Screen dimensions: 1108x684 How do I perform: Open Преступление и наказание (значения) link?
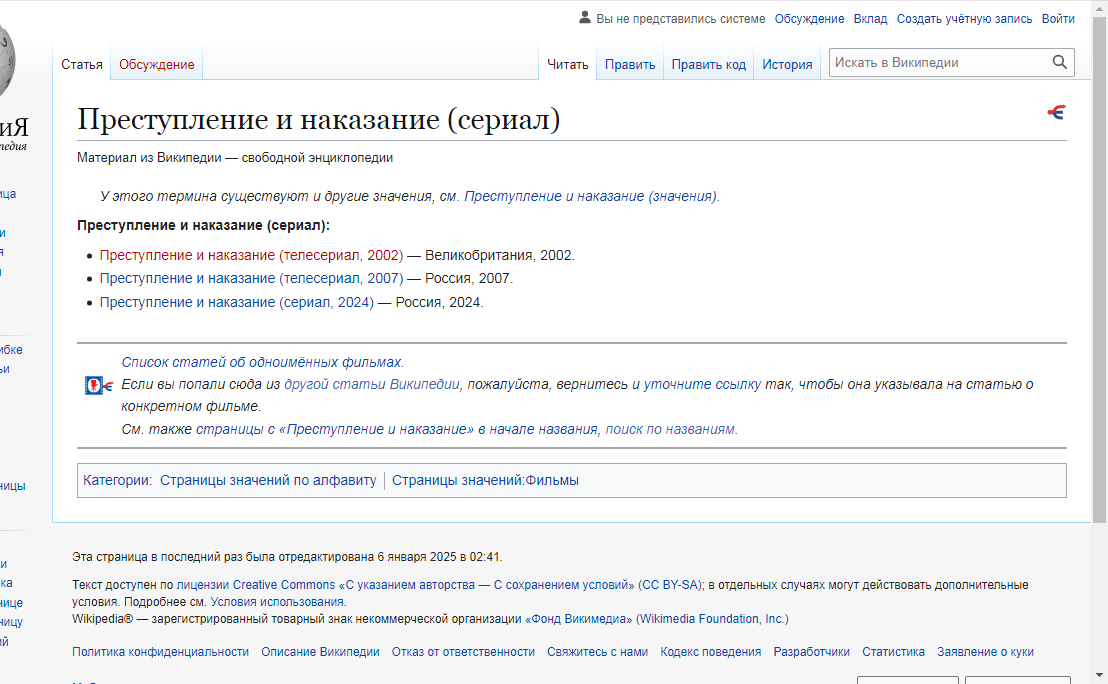591,196
